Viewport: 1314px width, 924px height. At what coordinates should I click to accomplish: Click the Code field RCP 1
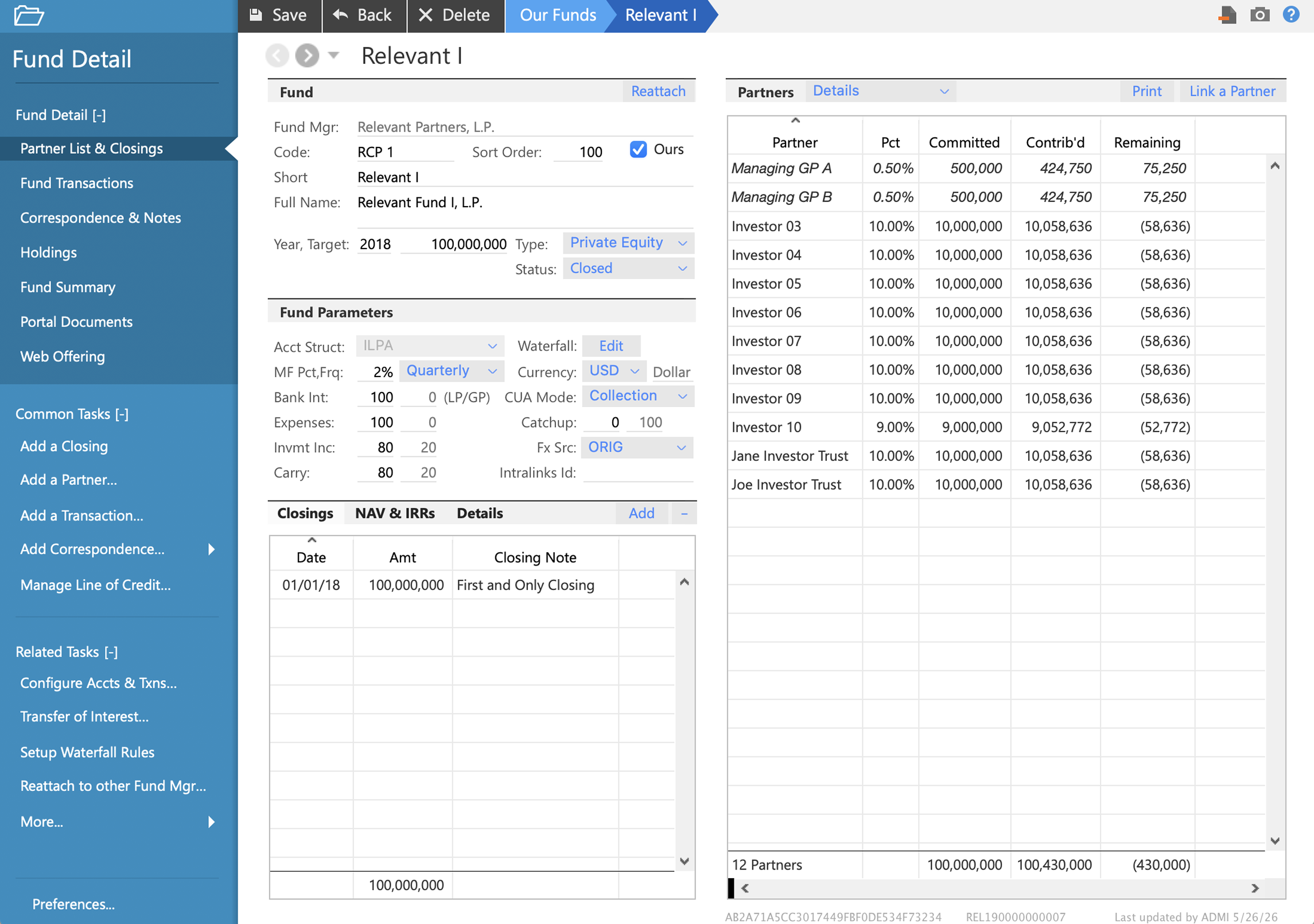(405, 152)
